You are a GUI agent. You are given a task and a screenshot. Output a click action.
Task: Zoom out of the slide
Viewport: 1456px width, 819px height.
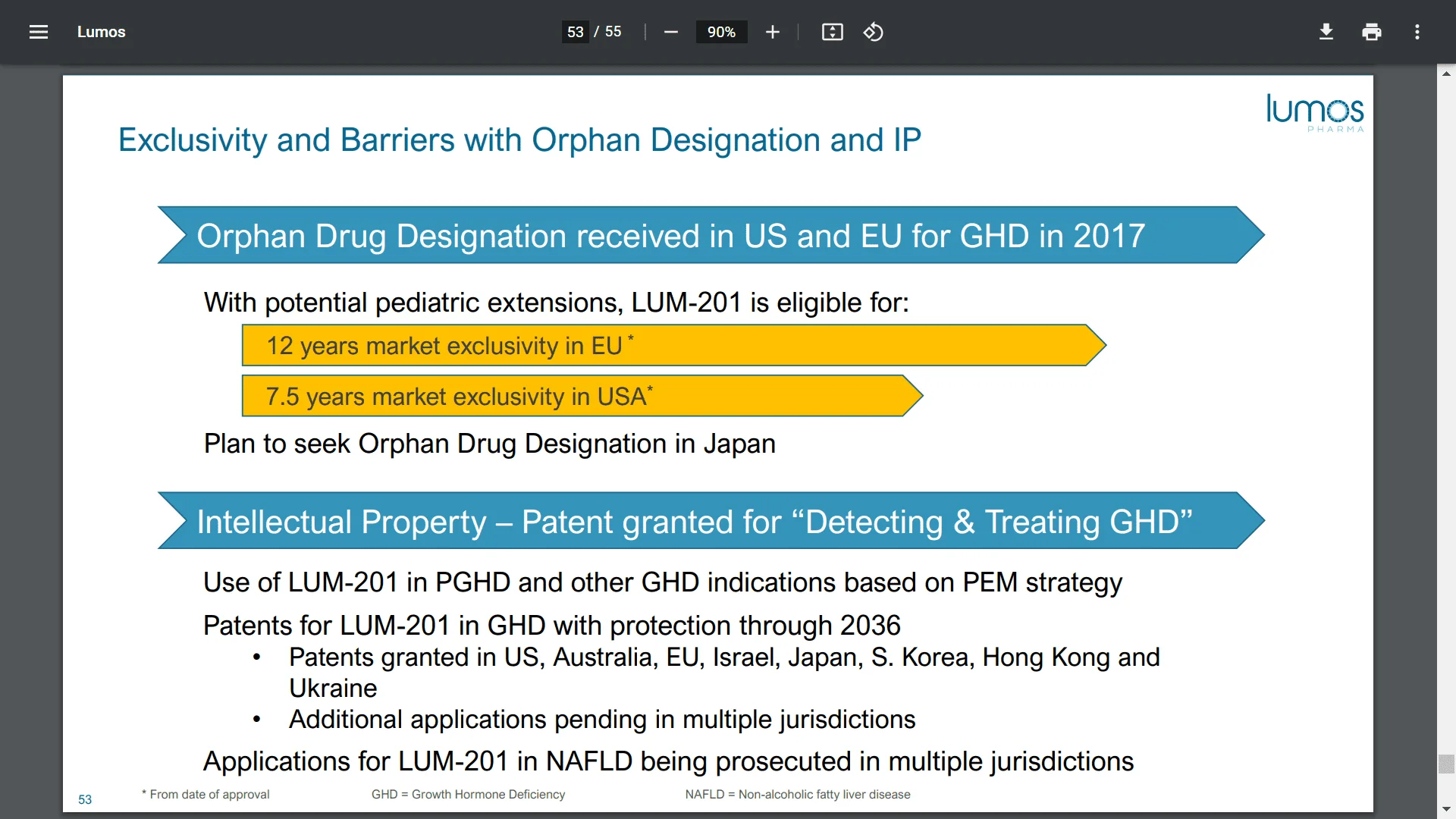tap(670, 32)
